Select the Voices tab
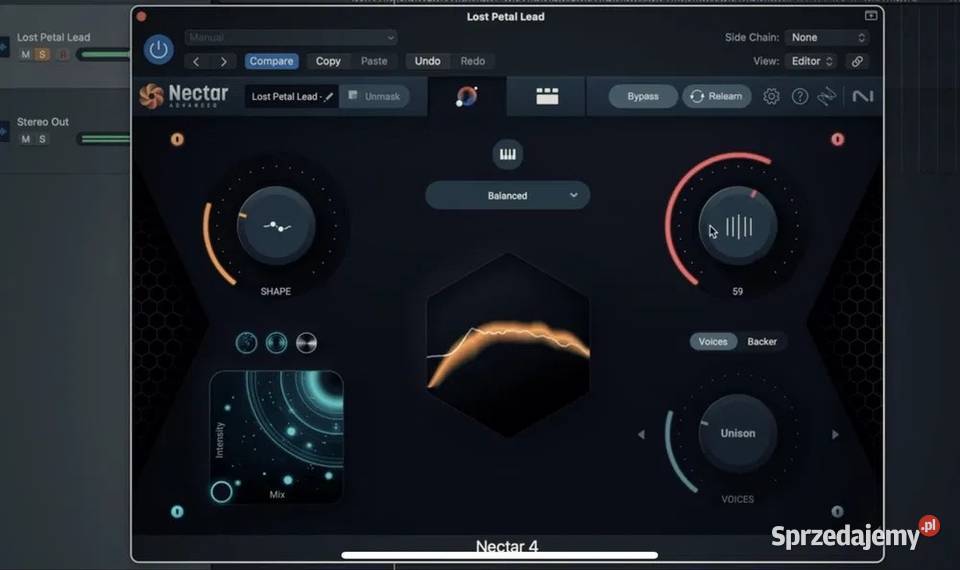Viewport: 960px width, 570px height. tap(713, 342)
